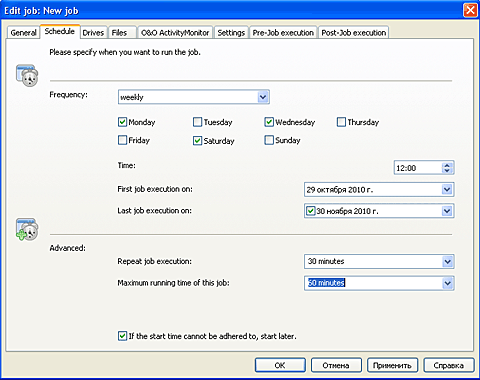The height and width of the screenshot is (380, 480).
Task: Uncheck the Monday checkbox
Action: click(122, 122)
